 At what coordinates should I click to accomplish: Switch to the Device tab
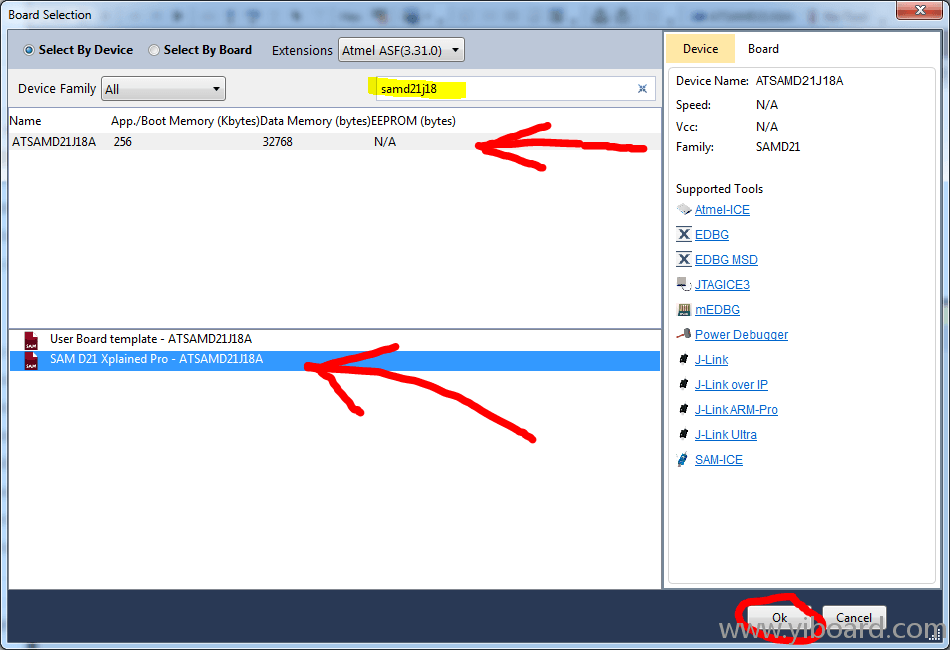(x=700, y=48)
